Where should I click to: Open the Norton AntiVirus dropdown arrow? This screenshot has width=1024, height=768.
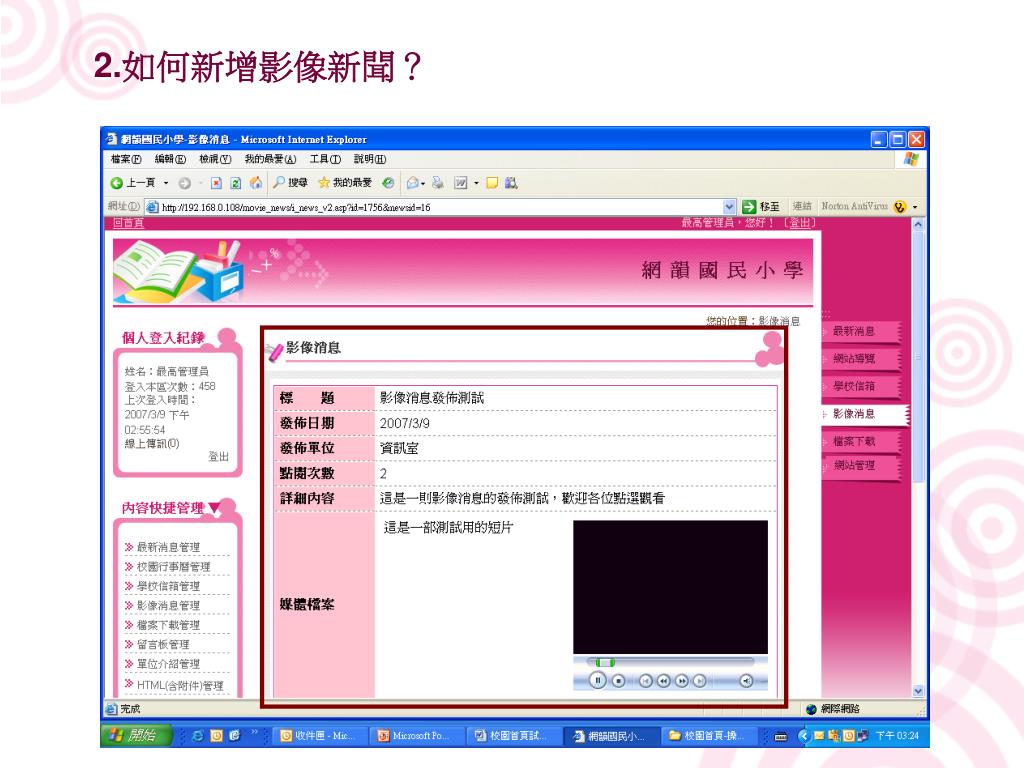click(x=915, y=207)
